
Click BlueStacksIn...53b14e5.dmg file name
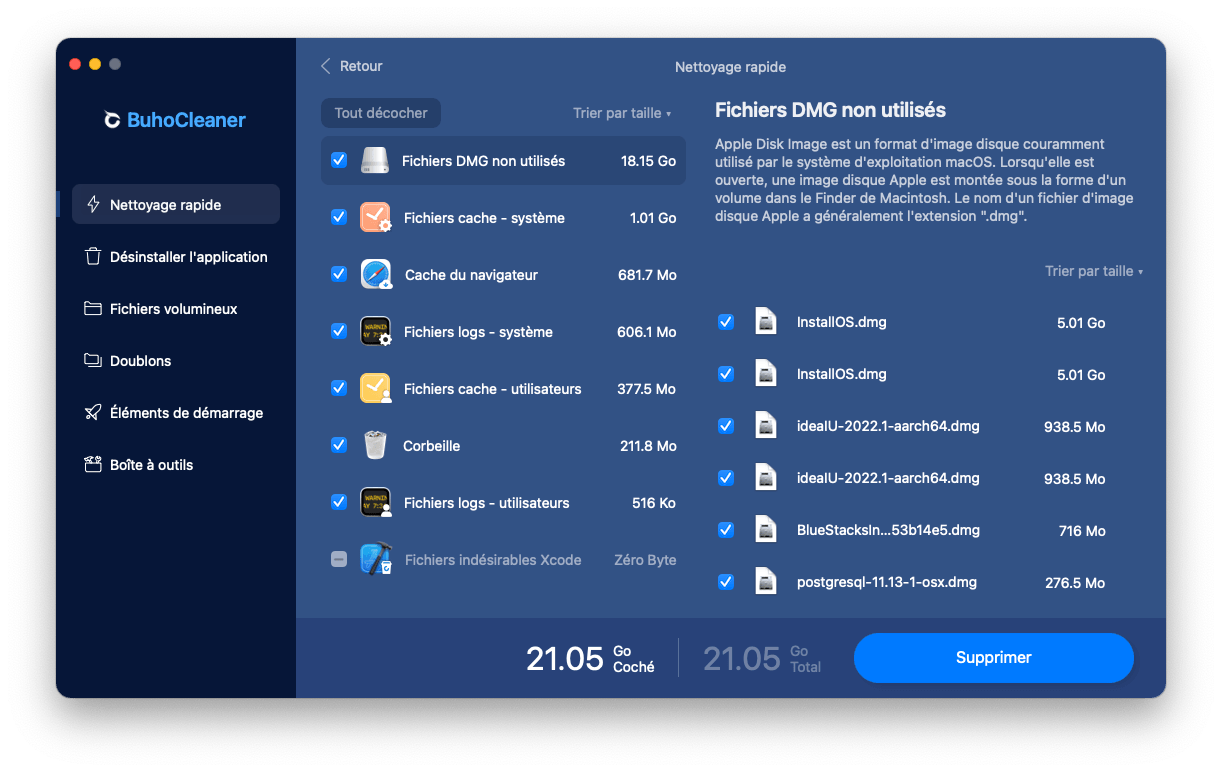[x=888, y=530]
